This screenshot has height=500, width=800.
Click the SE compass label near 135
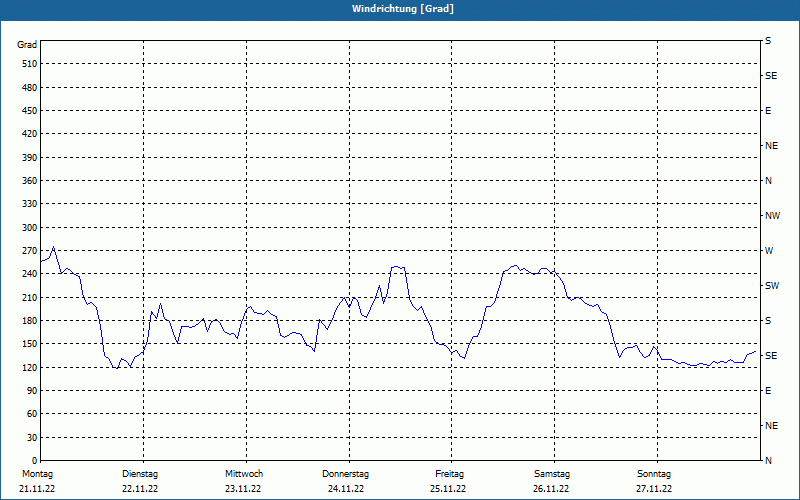click(771, 356)
